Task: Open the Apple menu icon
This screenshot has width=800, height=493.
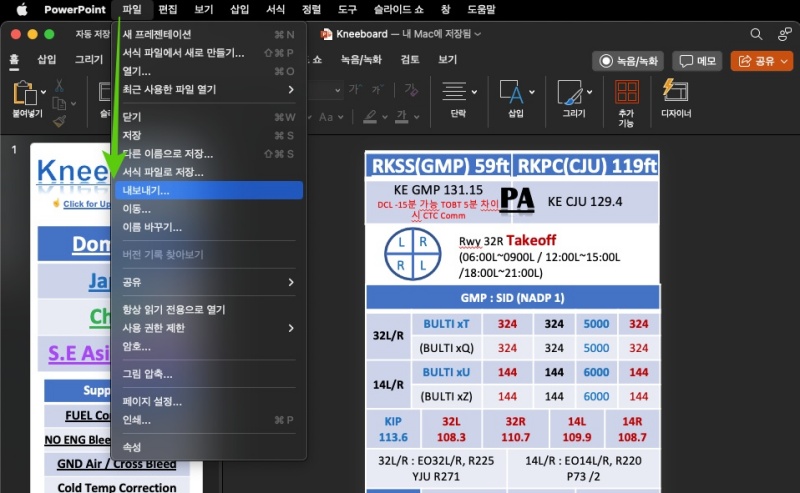Action: pos(21,9)
